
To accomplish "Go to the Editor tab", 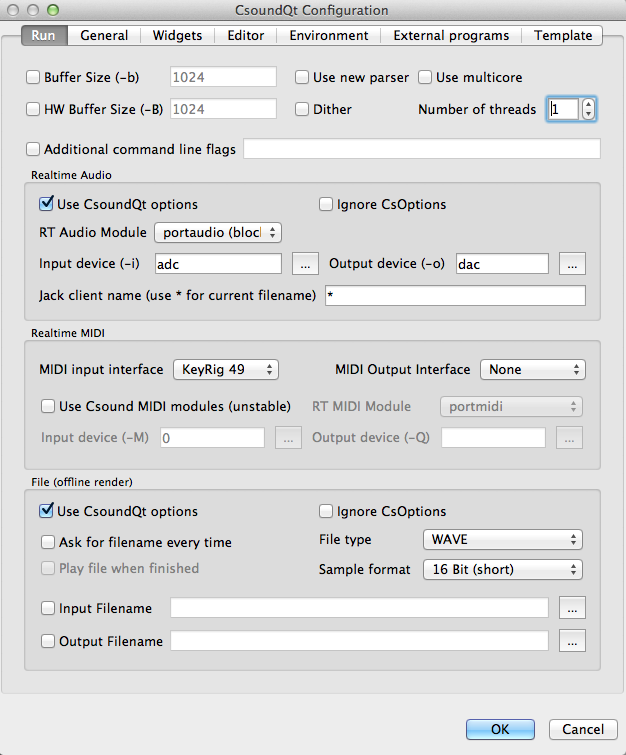I will tap(246, 36).
